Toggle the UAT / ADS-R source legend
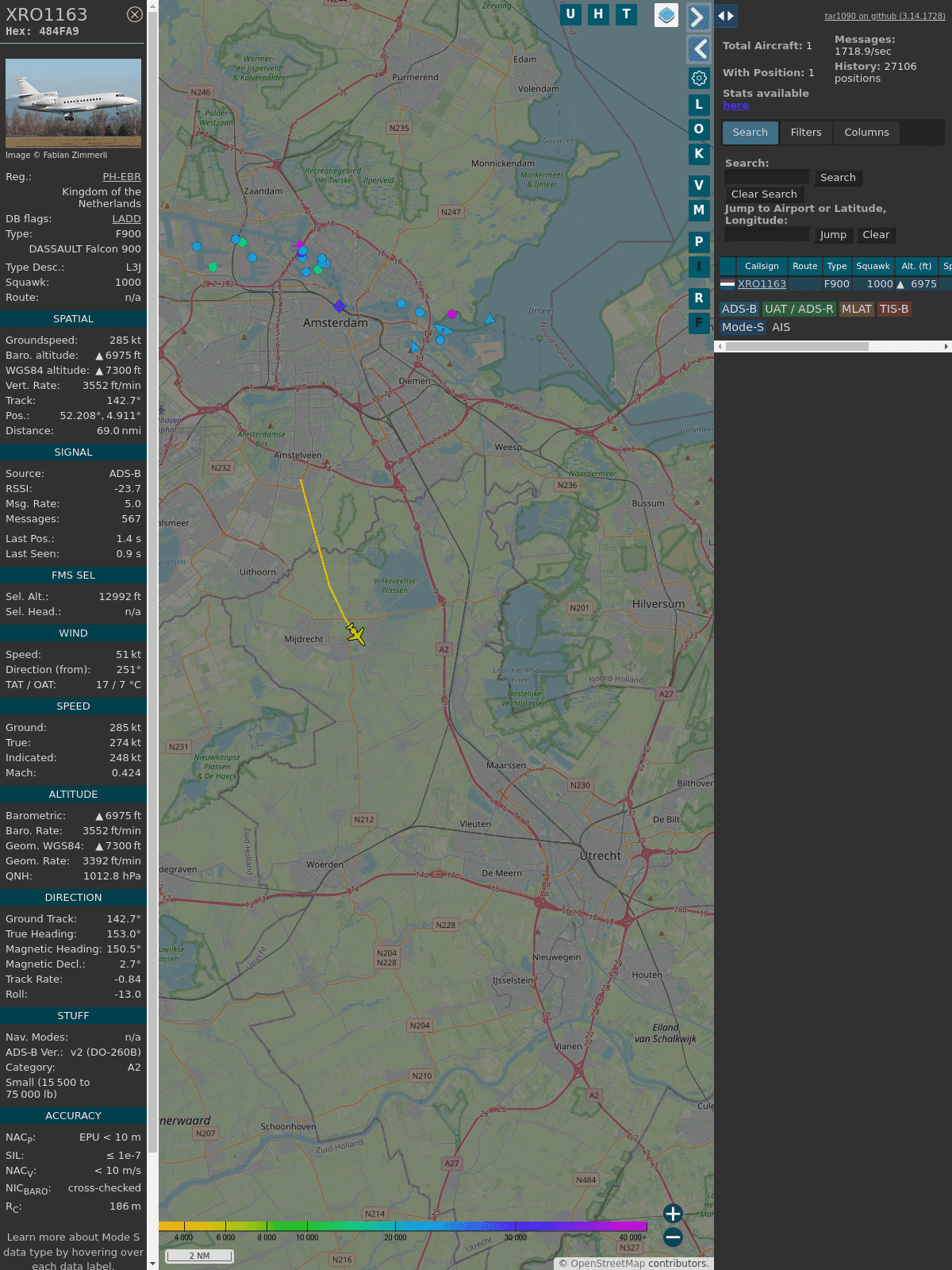 (799, 309)
